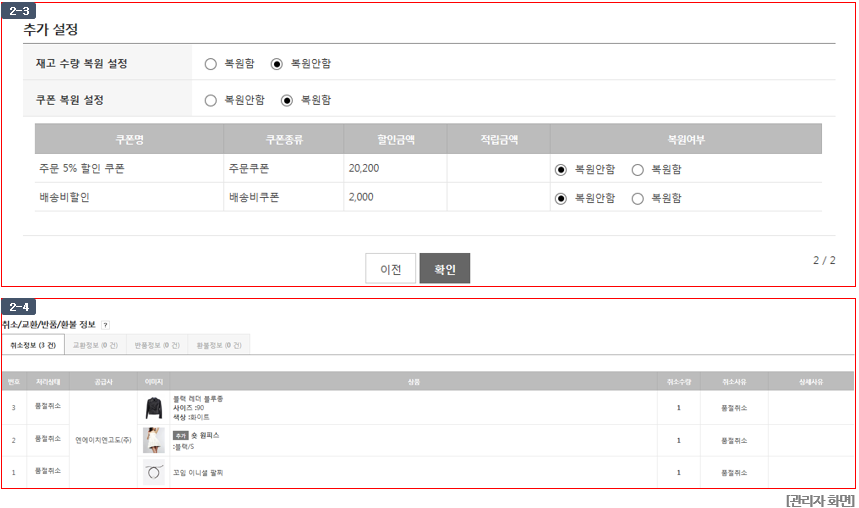The height and width of the screenshot is (508, 859).
Task: Click the 2 / 2 page indicator
Action: pos(824,260)
